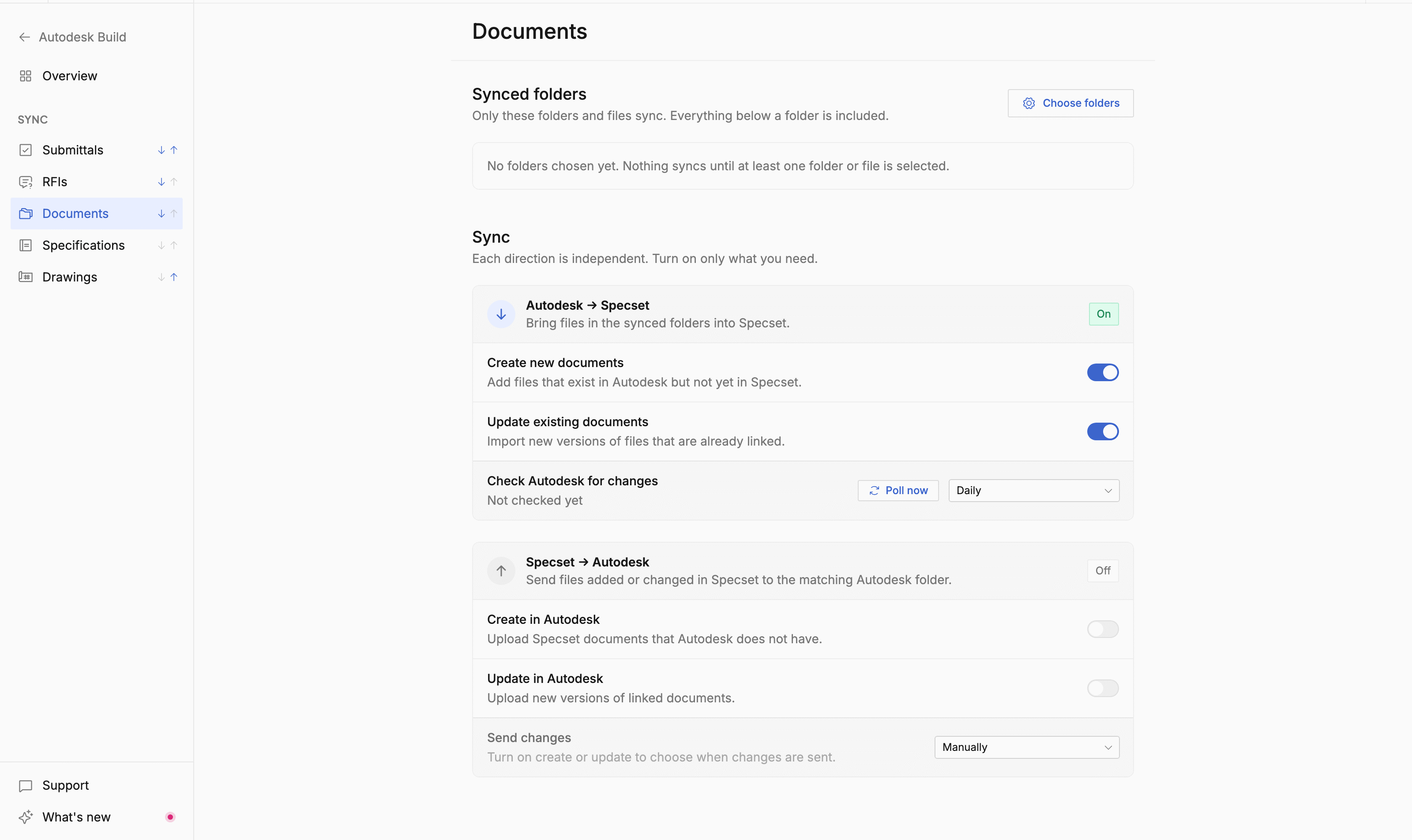Click the gear icon in Choose folders
This screenshot has height=840, width=1412.
click(1029, 103)
